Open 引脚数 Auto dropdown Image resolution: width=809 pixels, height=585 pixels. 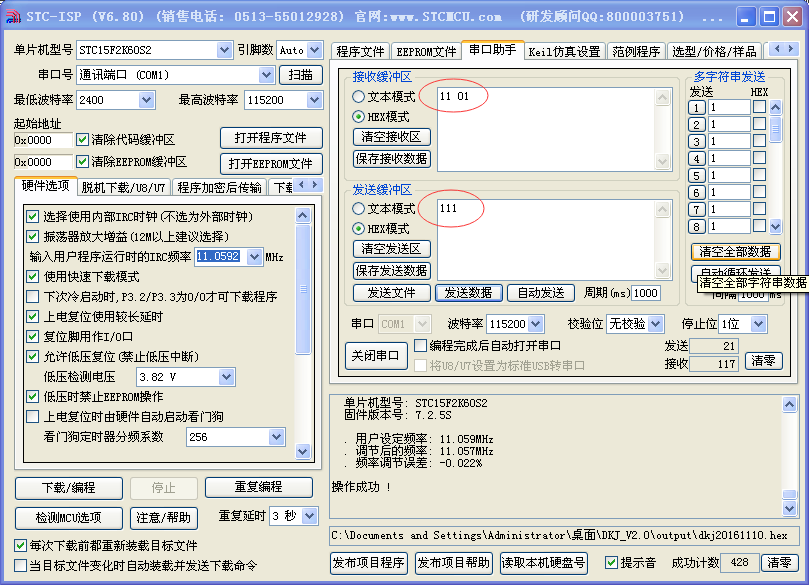coord(314,50)
